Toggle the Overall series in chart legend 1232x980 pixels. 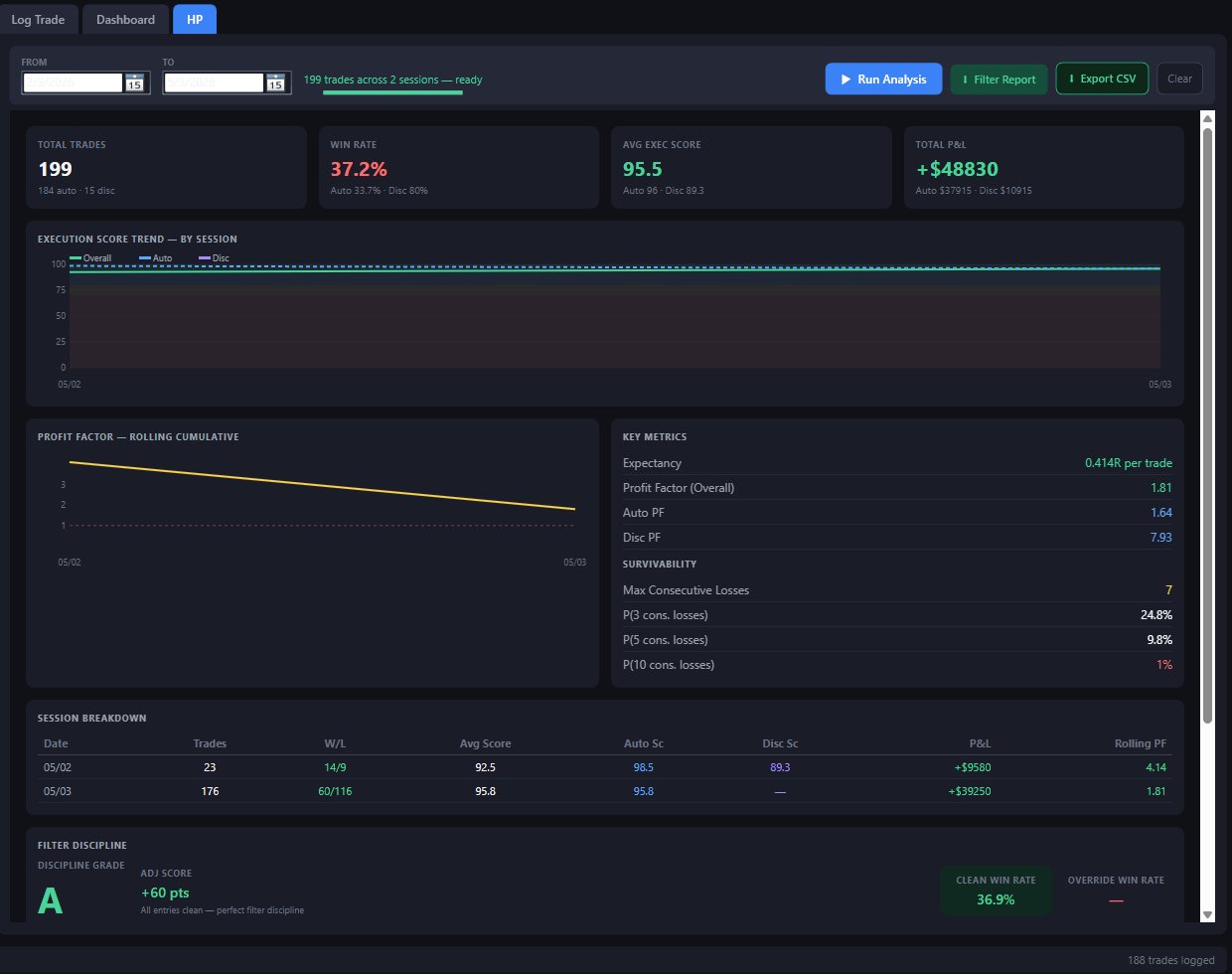pyautogui.click(x=90, y=258)
